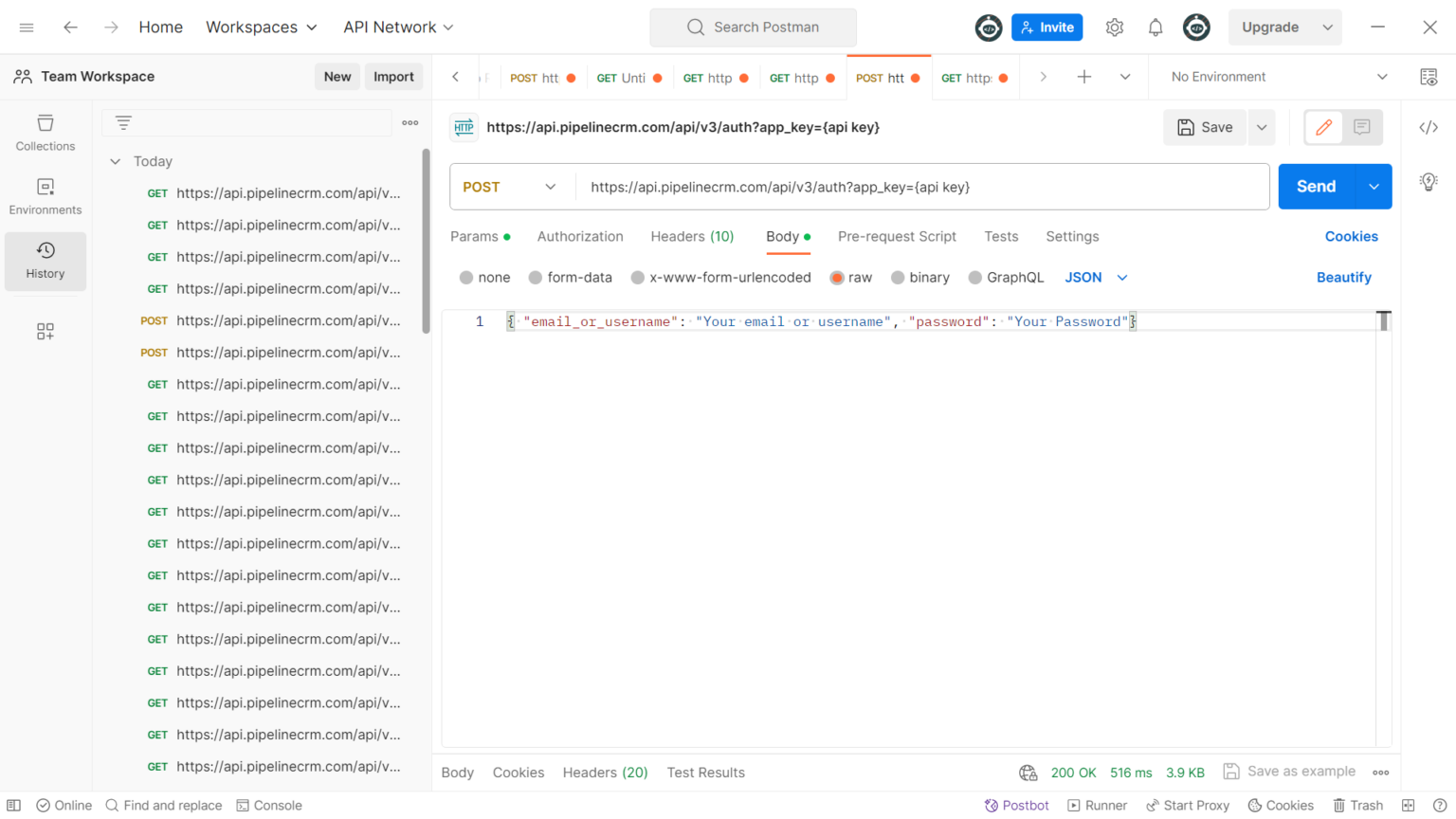
Task: Open the request Settings tab
Action: [x=1072, y=237]
